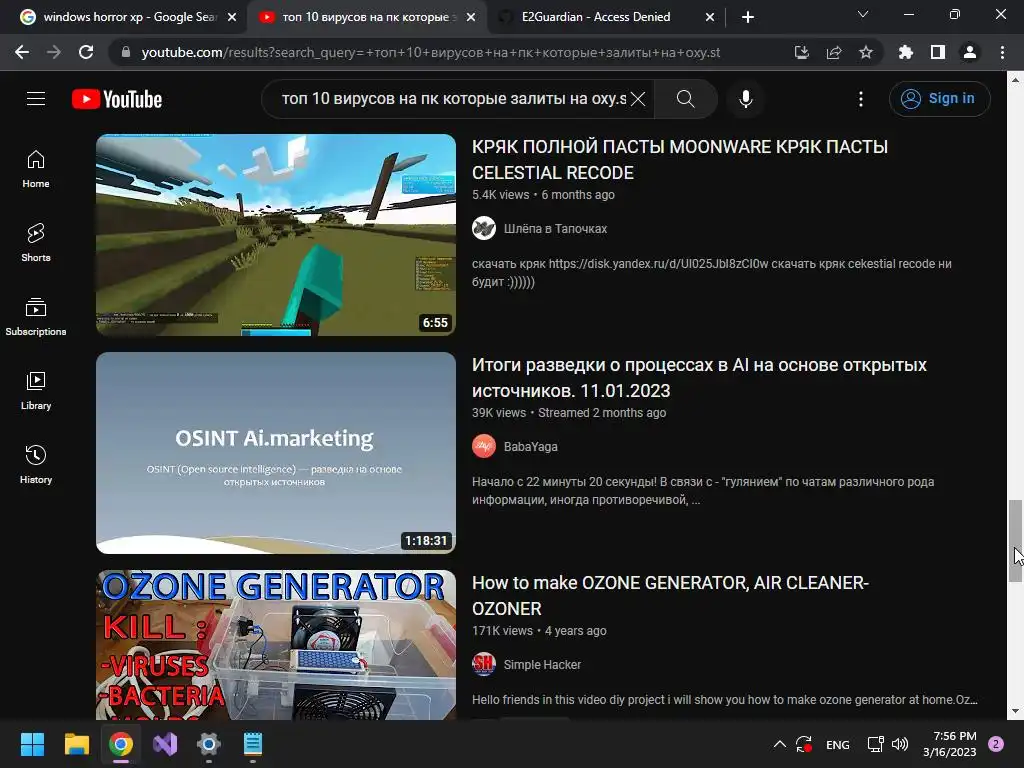1024x768 pixels.
Task: Clear the search query with the X
Action: (x=638, y=99)
